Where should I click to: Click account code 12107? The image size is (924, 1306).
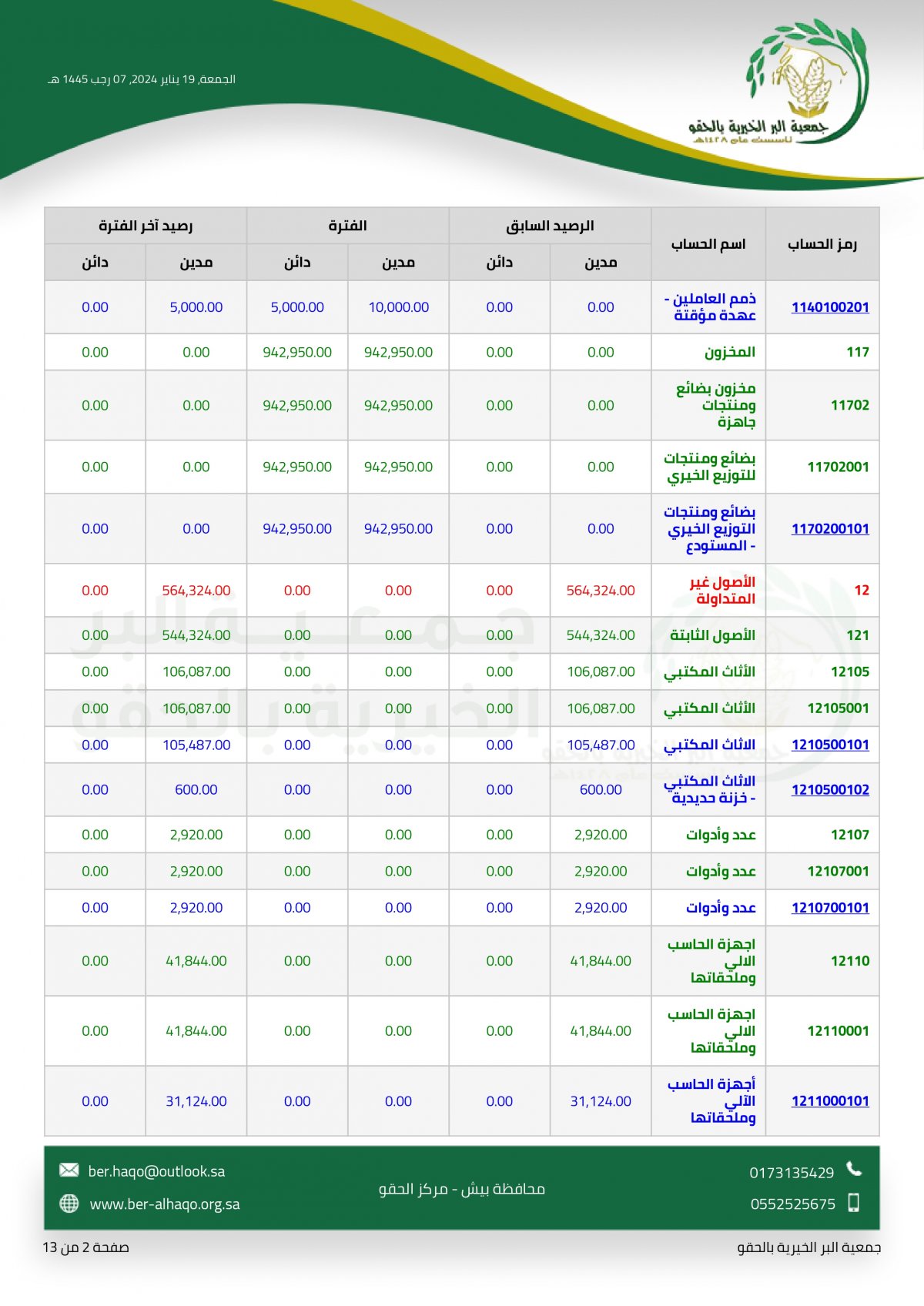click(x=850, y=835)
